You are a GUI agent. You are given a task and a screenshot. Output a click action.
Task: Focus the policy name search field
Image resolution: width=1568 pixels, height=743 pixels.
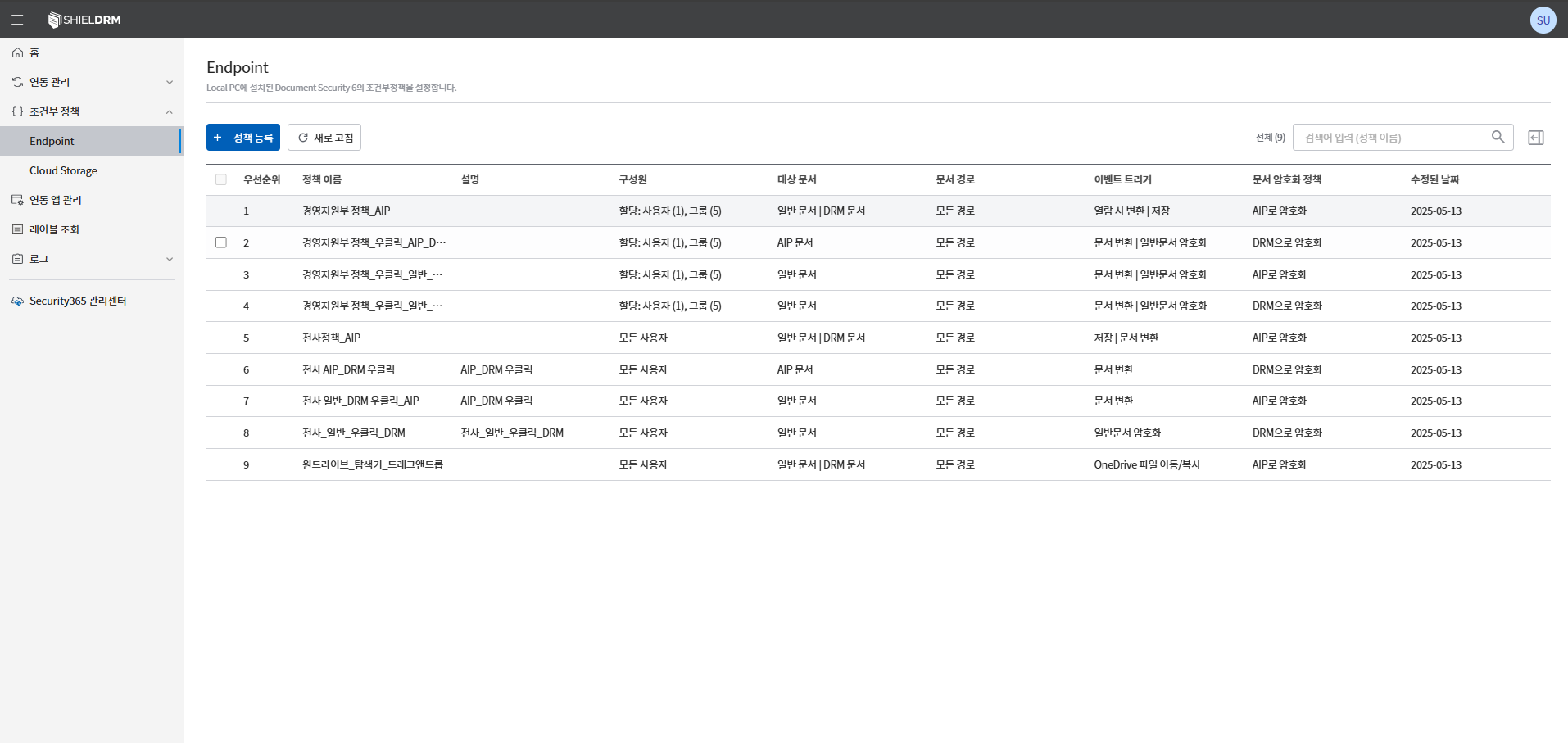click(1393, 138)
